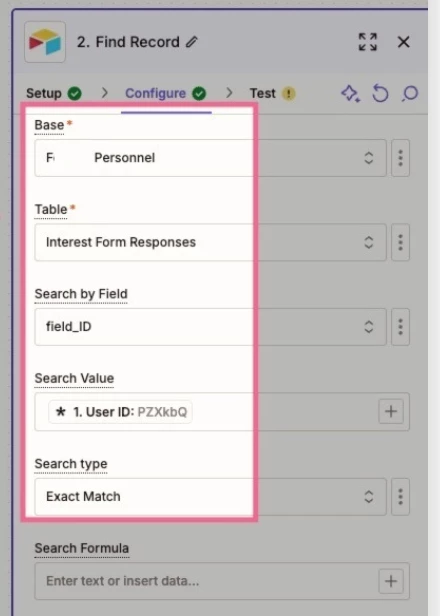Open three-dot menu beside Base field
The width and height of the screenshot is (440, 616).
point(400,158)
